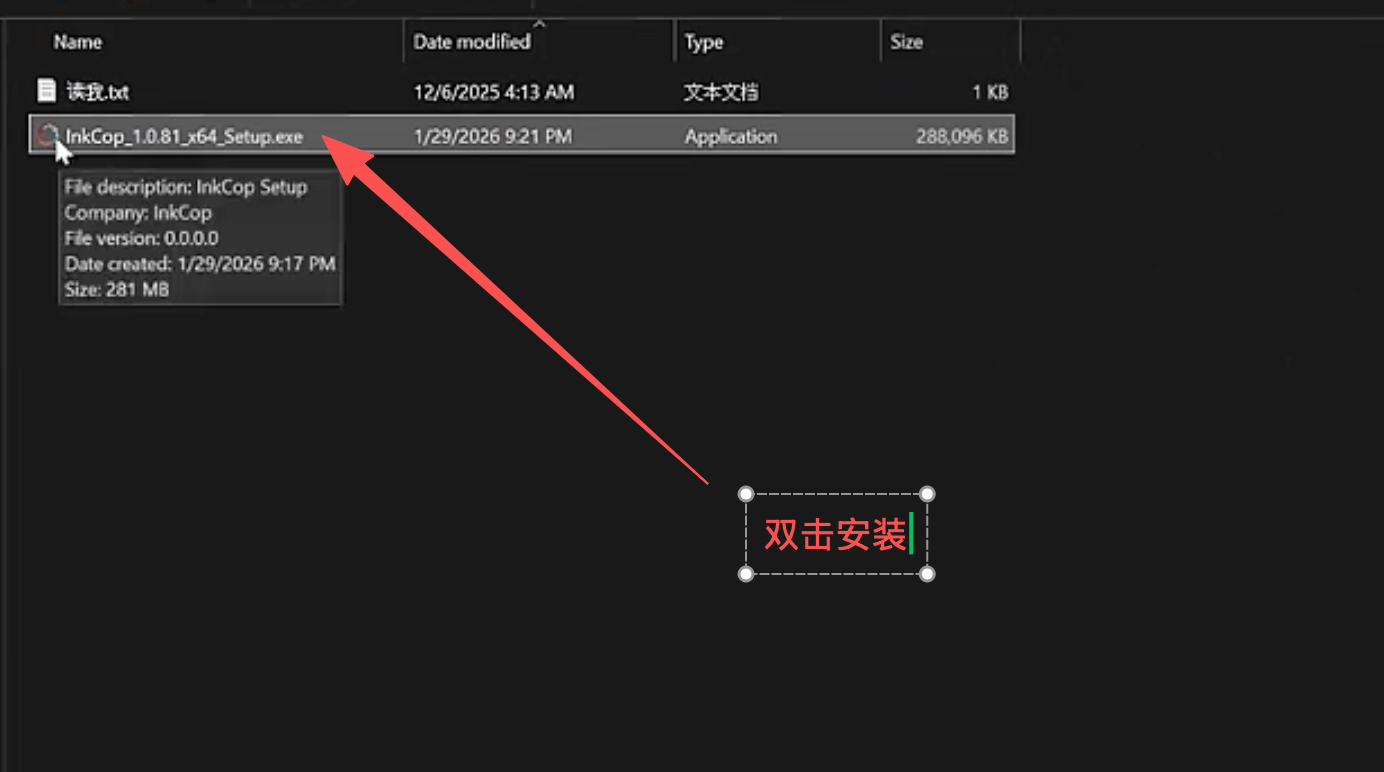
Task: Click the 12/6/2025 4:13 AM date cell
Action: coord(493,92)
